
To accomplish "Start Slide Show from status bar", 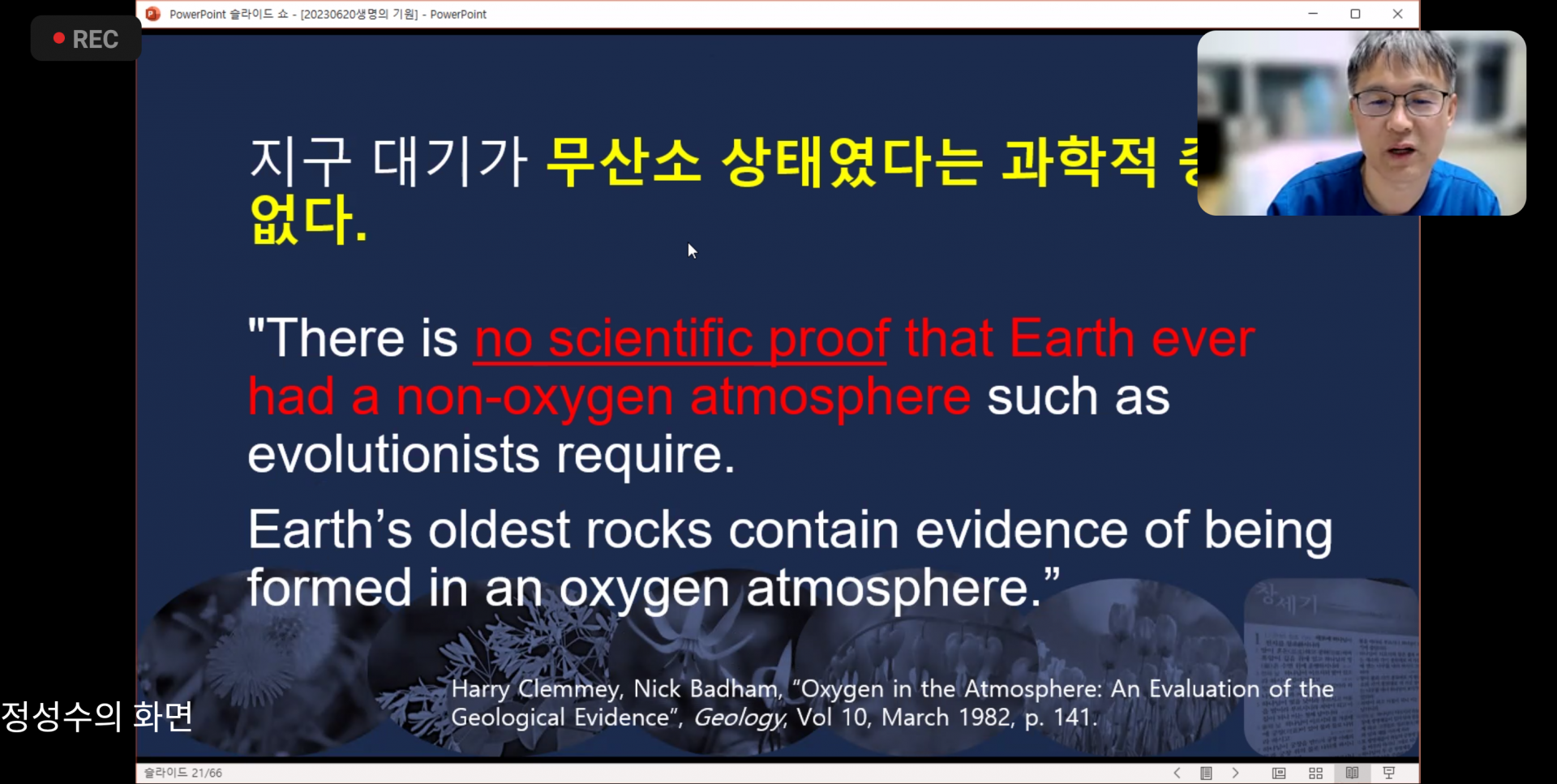I will [x=1388, y=773].
